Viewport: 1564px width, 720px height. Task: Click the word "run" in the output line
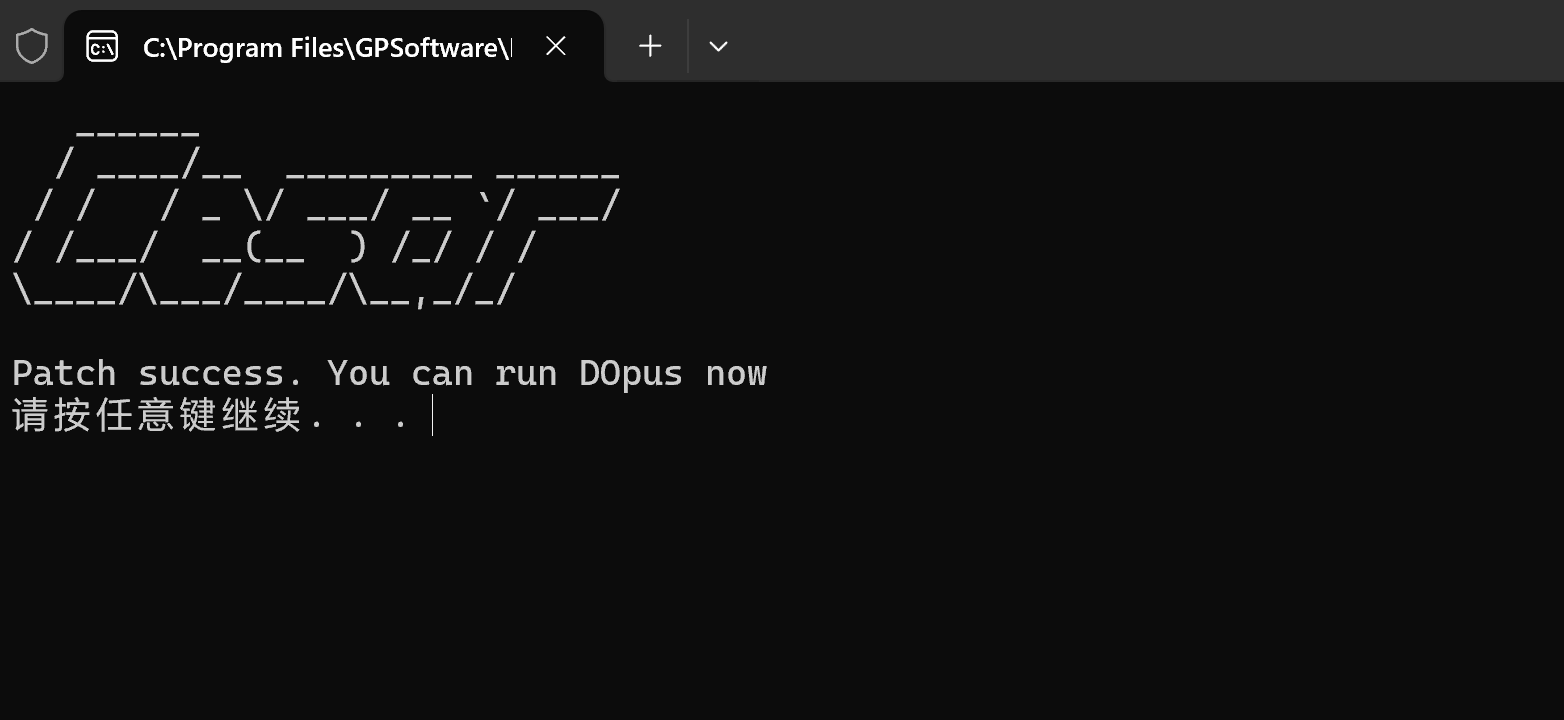pyautogui.click(x=526, y=373)
